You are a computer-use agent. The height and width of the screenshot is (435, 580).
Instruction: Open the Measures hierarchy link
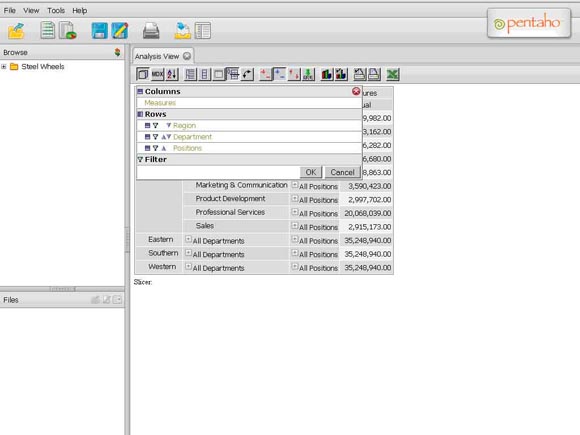tap(160, 103)
